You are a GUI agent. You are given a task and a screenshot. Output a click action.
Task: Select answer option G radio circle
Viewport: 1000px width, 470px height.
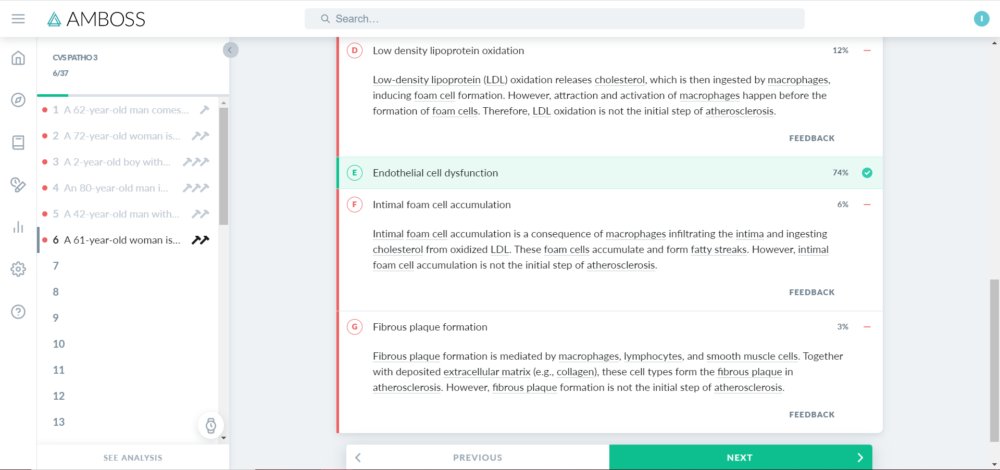[x=354, y=327]
